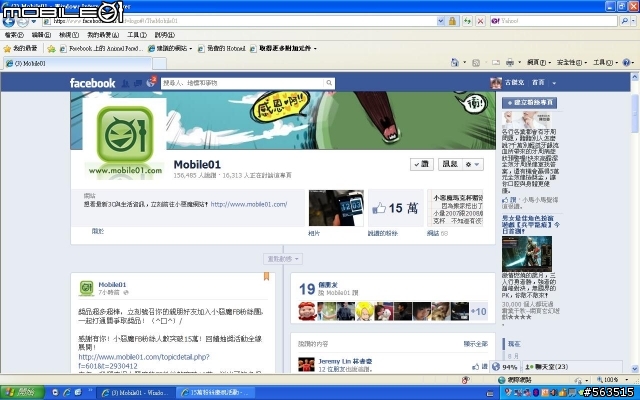Click the Jeremy Lin page thumbnail
The width and height of the screenshot is (640, 400).
point(306,364)
